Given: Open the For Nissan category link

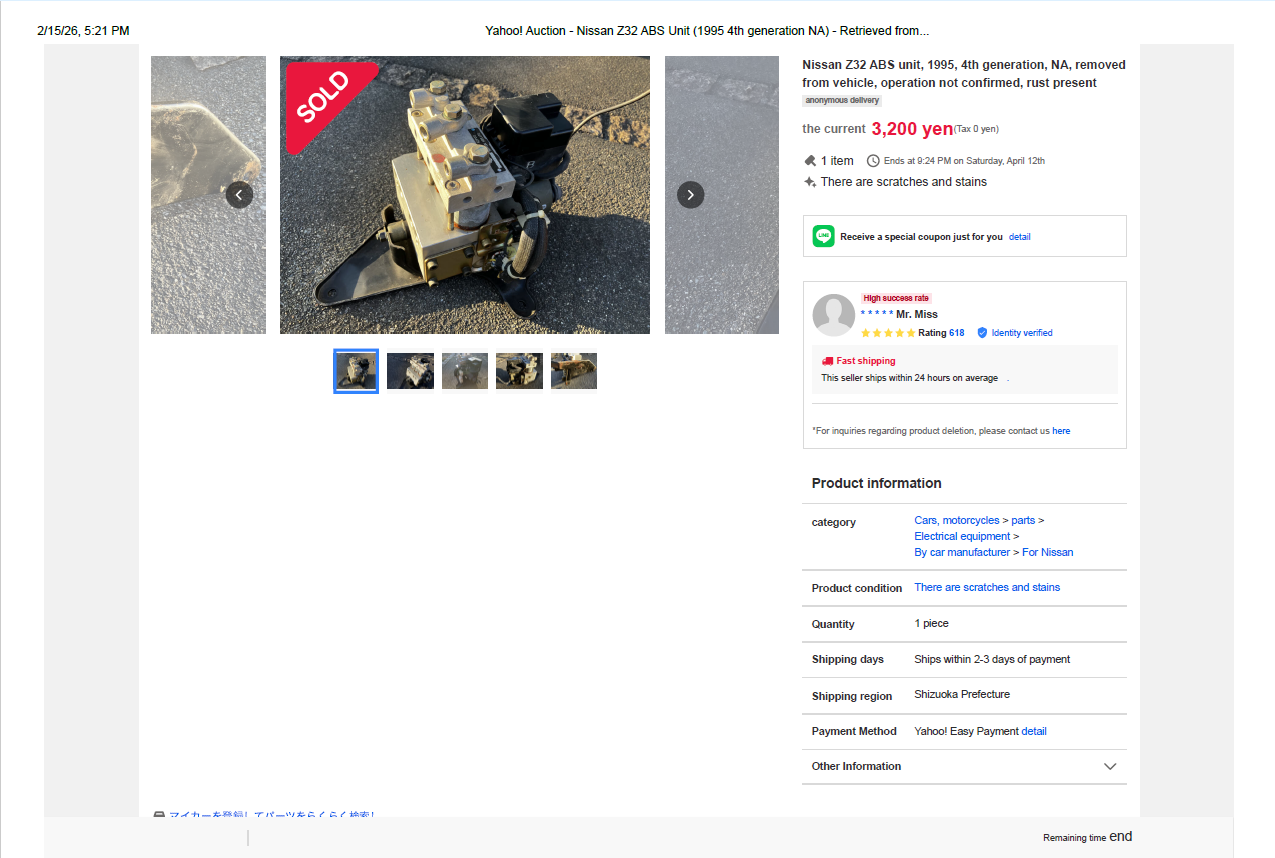Looking at the screenshot, I should (x=1048, y=553).
